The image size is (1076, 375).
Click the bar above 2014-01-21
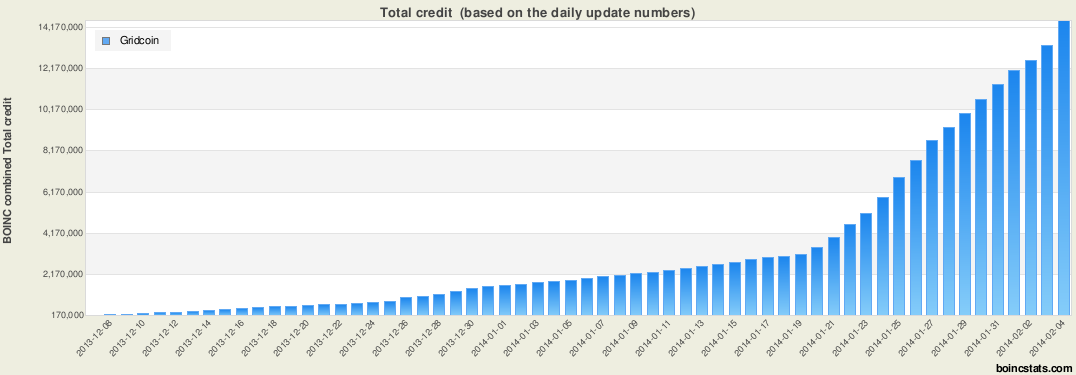[x=833, y=276]
